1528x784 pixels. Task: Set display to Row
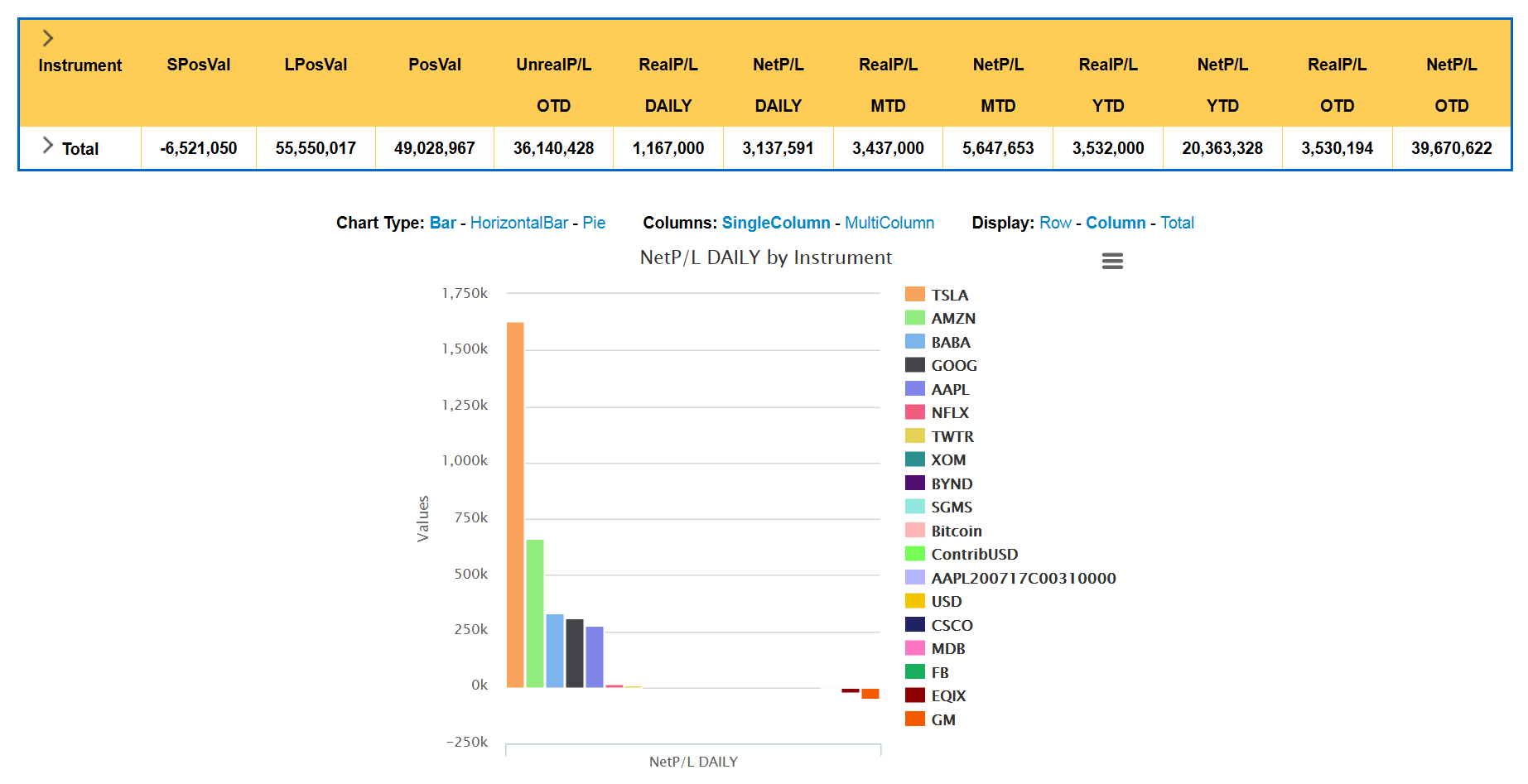[1055, 223]
